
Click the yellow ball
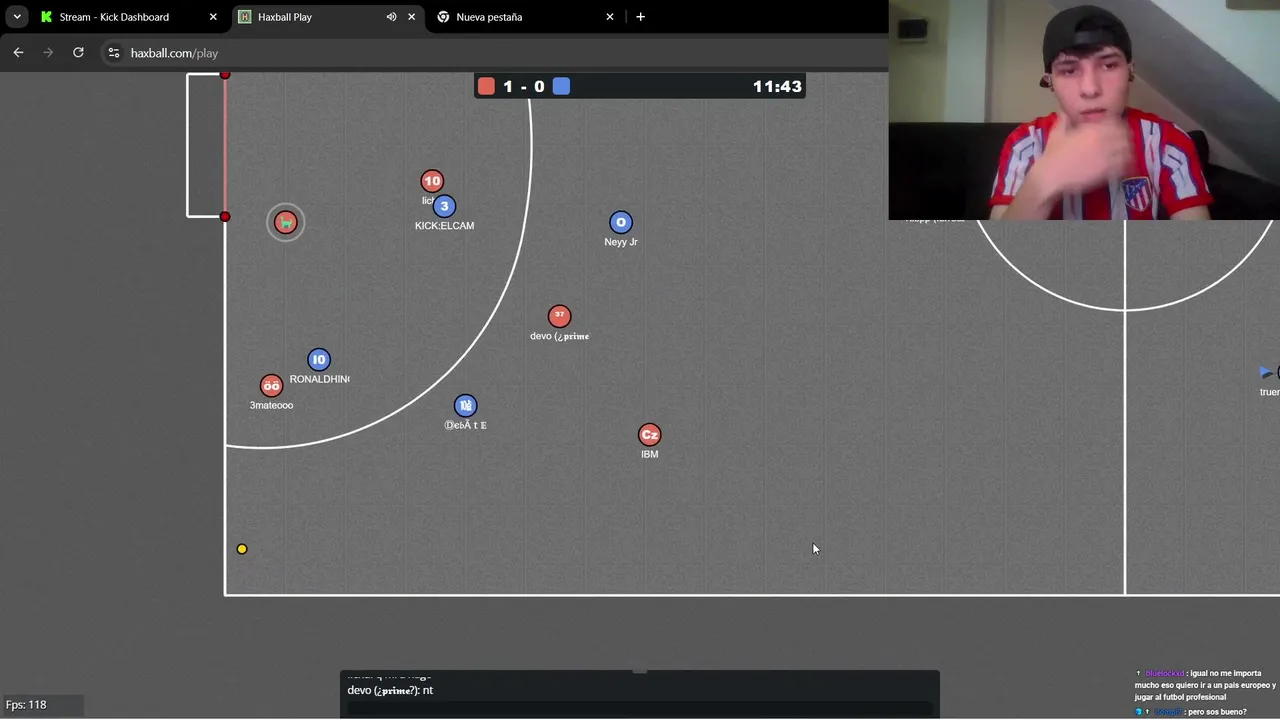point(242,549)
